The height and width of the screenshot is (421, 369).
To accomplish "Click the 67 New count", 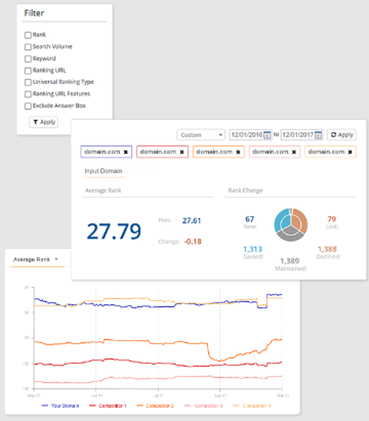I will point(250,219).
